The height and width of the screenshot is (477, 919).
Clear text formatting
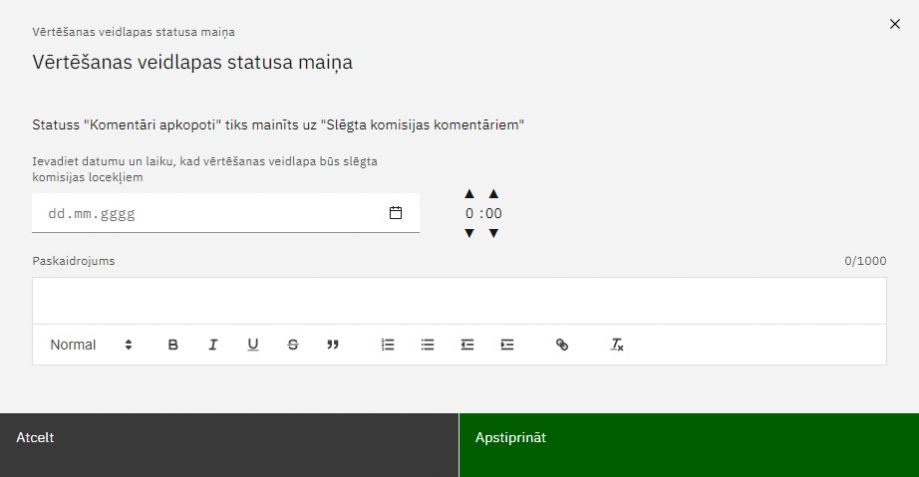tap(617, 345)
